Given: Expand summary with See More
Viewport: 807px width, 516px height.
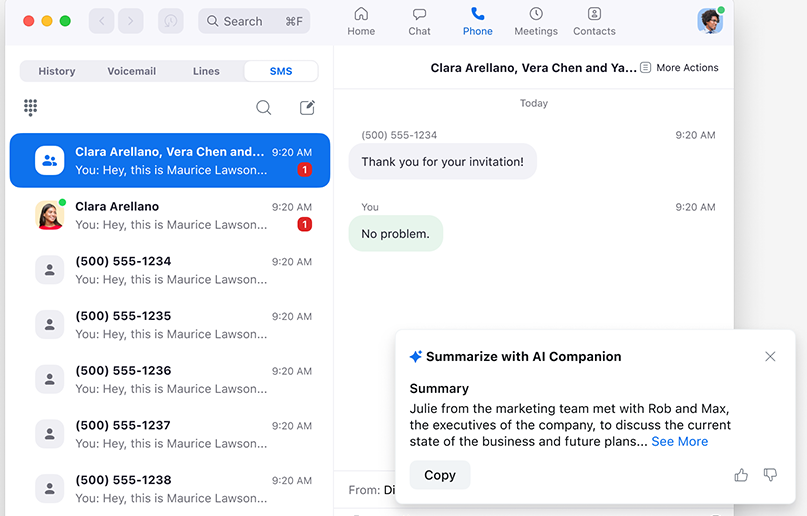Looking at the screenshot, I should [679, 441].
